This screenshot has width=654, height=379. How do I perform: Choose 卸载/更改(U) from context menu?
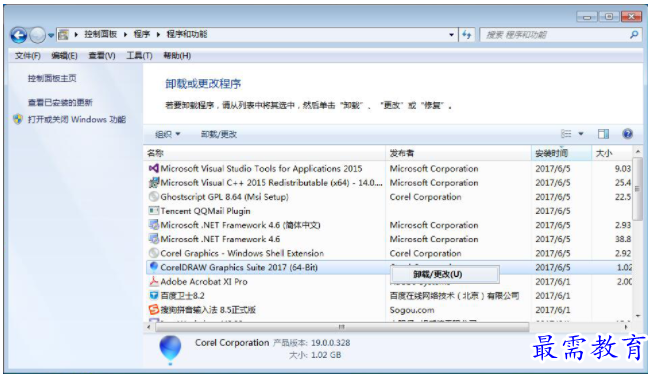pos(445,274)
